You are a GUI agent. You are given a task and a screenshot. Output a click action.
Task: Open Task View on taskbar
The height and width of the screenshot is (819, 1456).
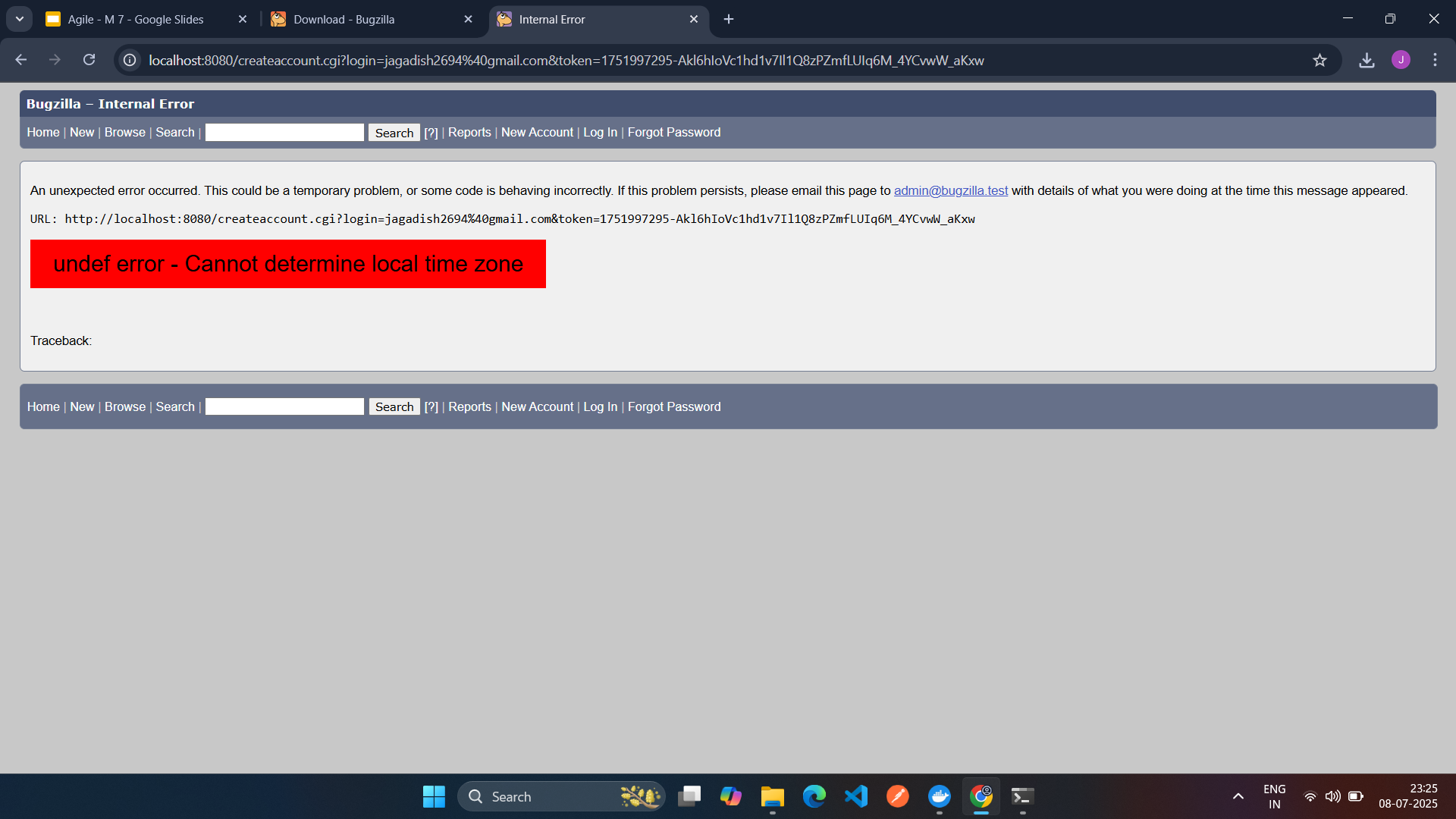point(689,796)
